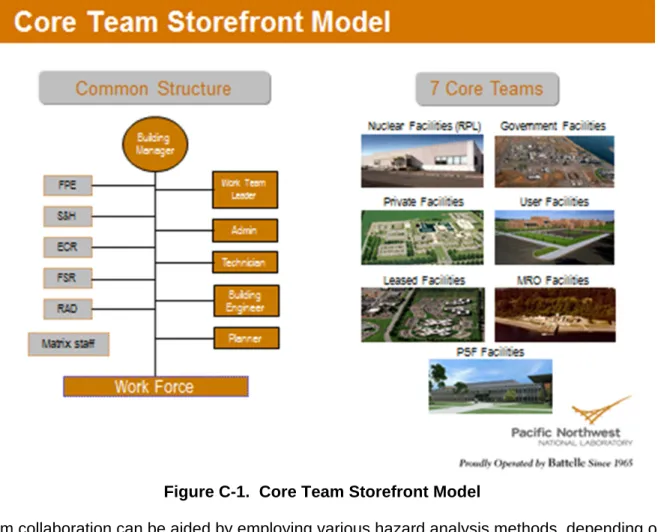Click the 'Nuclear Facilities (RPL)' label
Viewport: 658px width, 532px height.
(424, 126)
